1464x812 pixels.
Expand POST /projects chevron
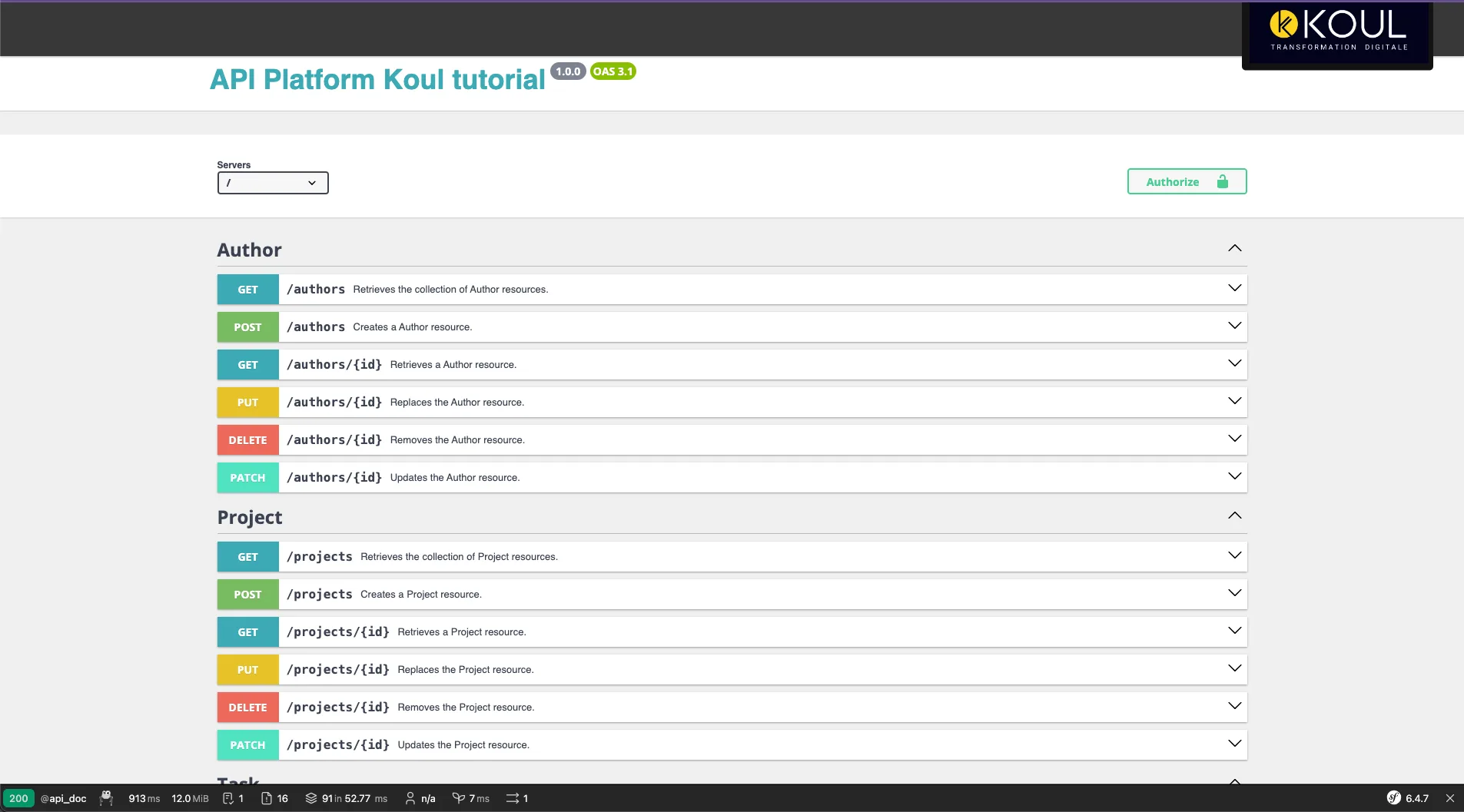tap(1234, 593)
